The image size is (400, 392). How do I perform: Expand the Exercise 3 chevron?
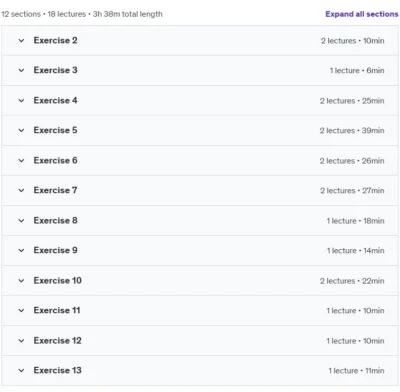pos(21,70)
